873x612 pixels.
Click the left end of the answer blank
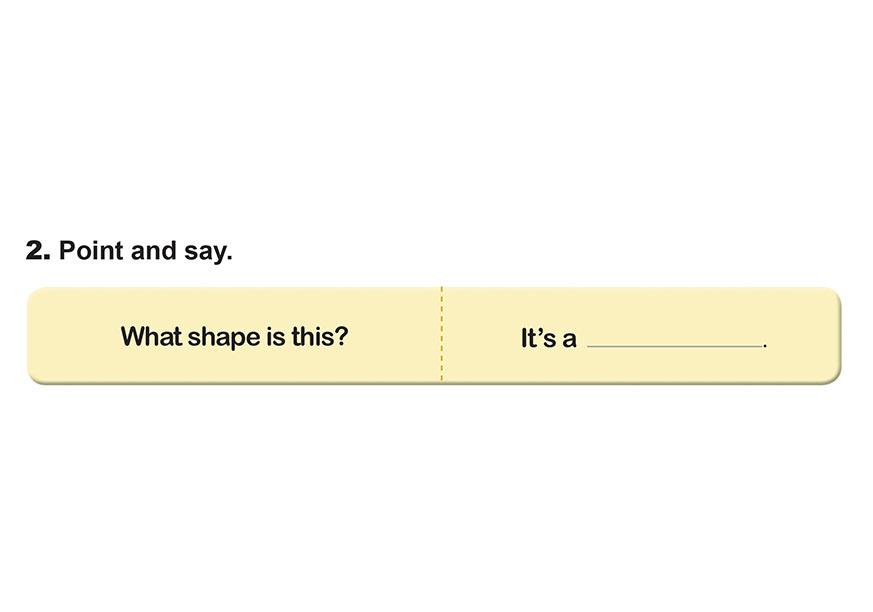tap(591, 346)
